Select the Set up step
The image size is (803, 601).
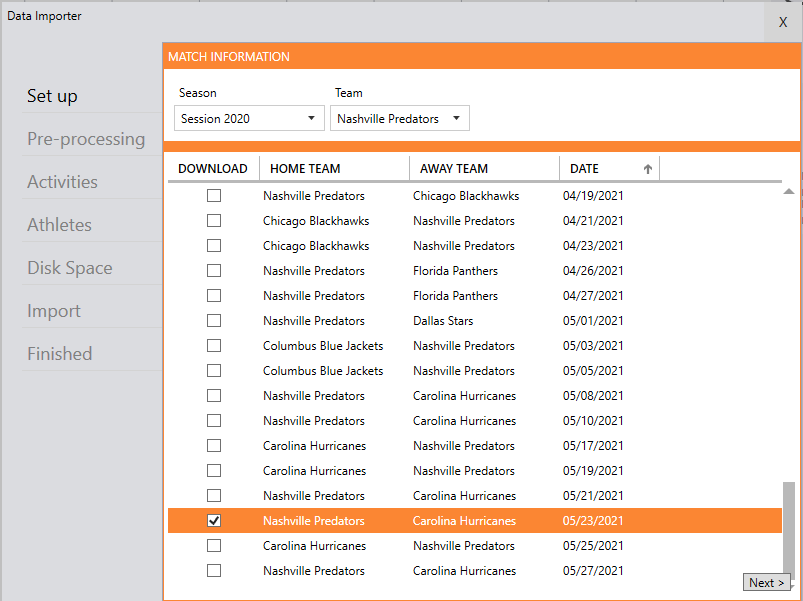click(x=52, y=96)
